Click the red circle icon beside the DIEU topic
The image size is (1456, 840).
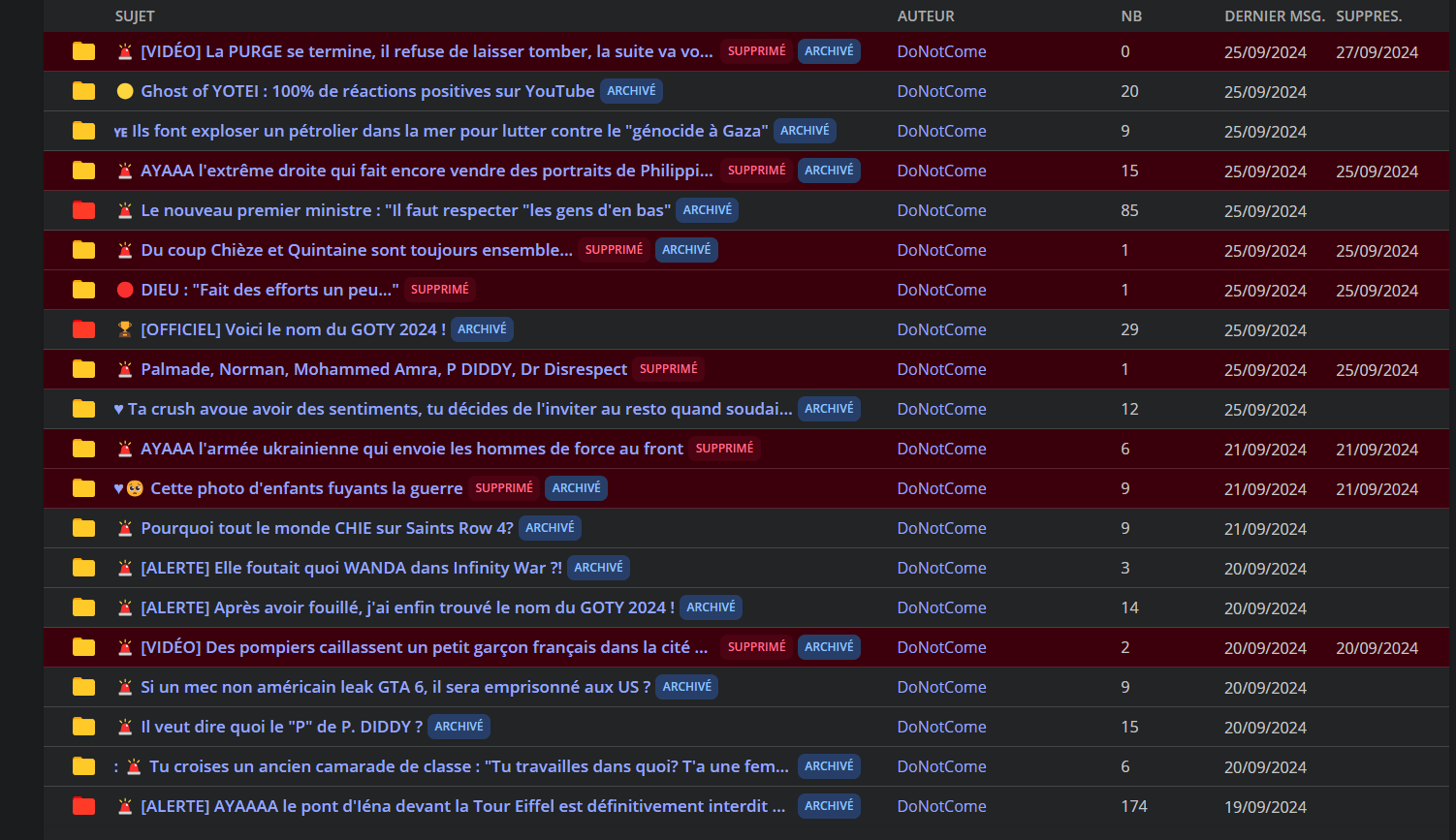pyautogui.click(x=125, y=290)
